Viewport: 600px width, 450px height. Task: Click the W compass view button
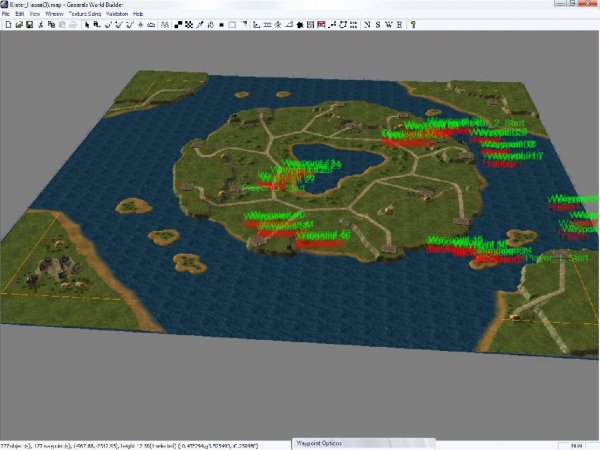tap(387, 24)
